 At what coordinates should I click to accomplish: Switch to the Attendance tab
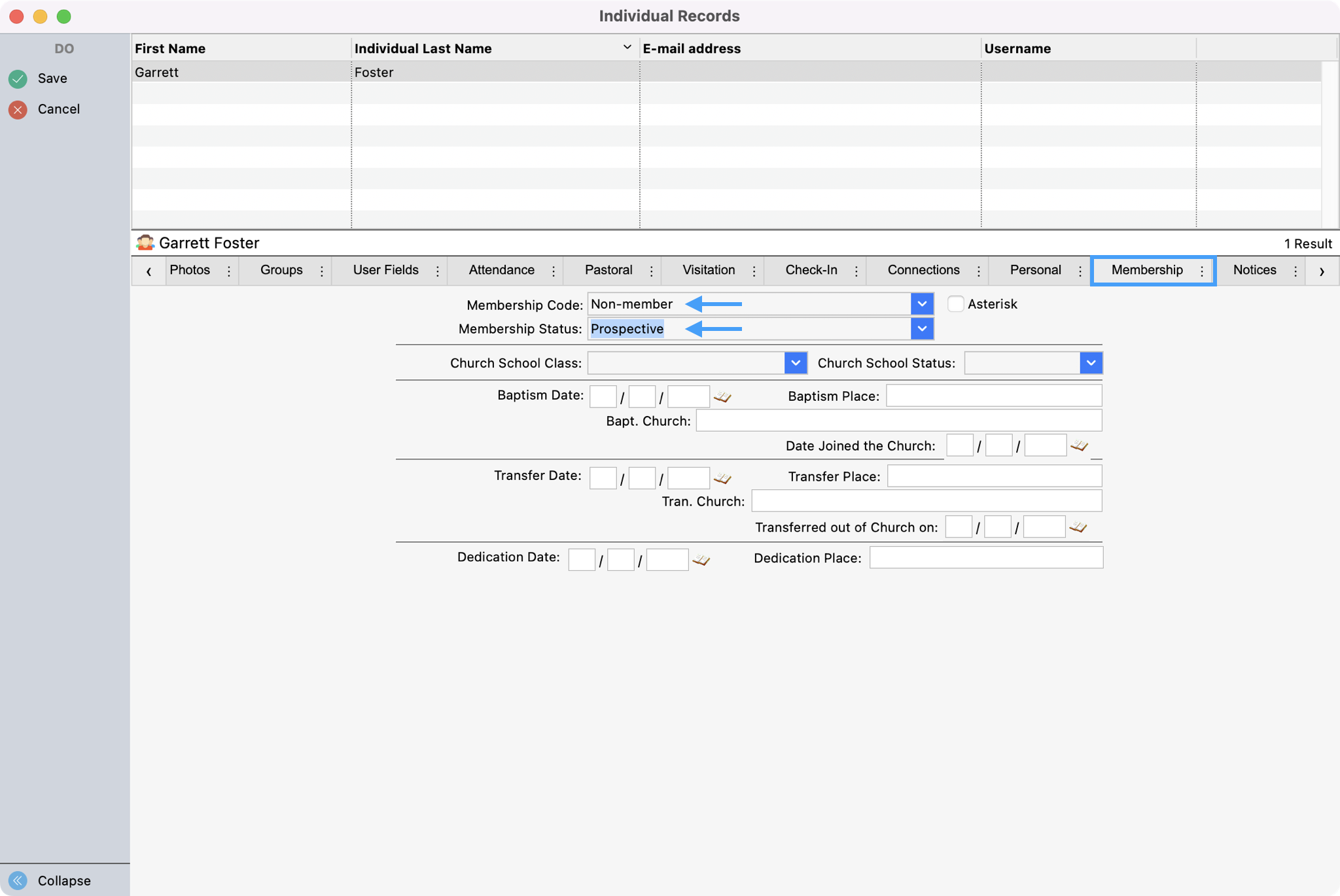[x=501, y=270]
